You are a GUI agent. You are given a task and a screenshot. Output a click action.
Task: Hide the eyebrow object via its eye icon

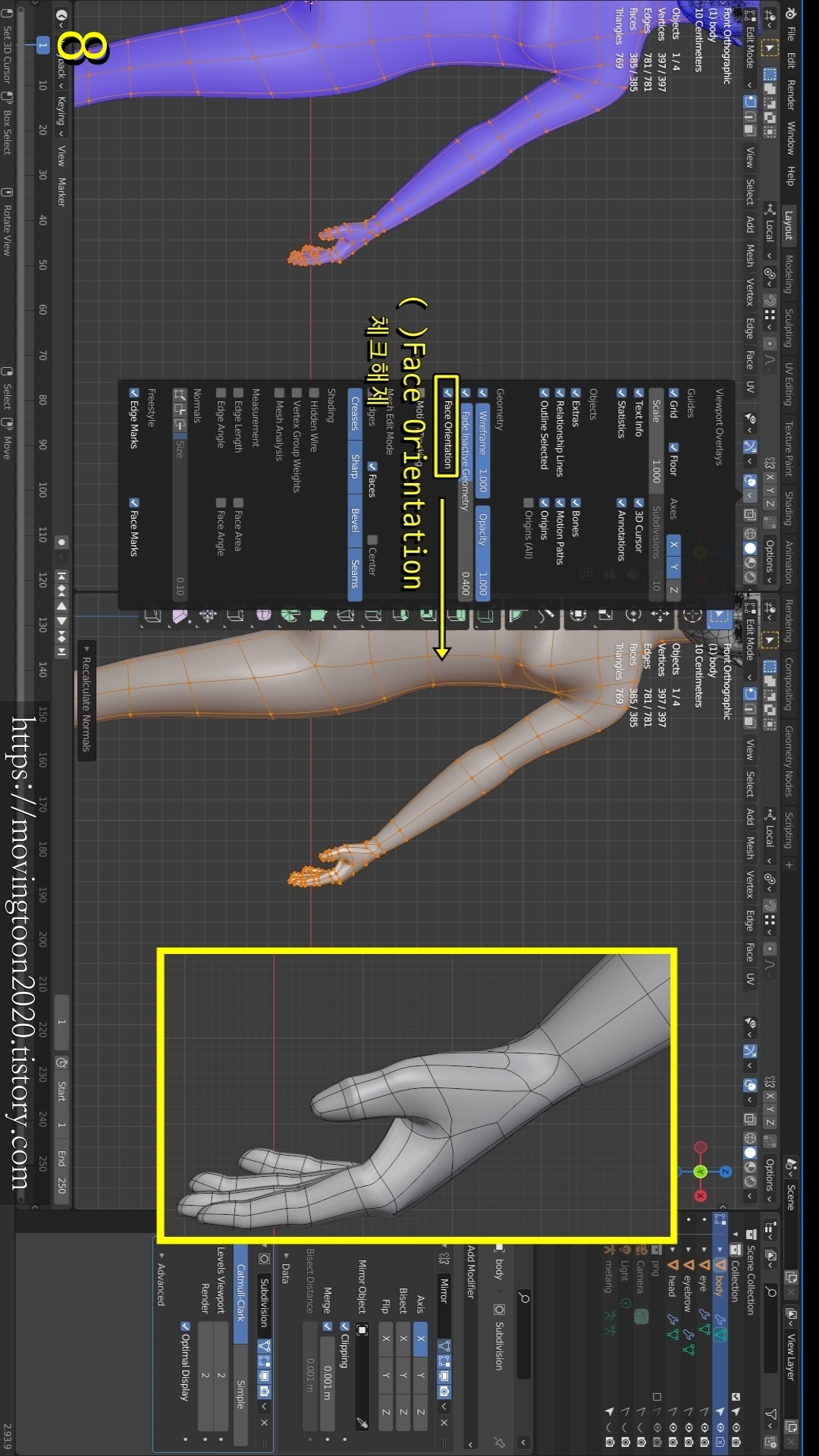[x=688, y=1427]
